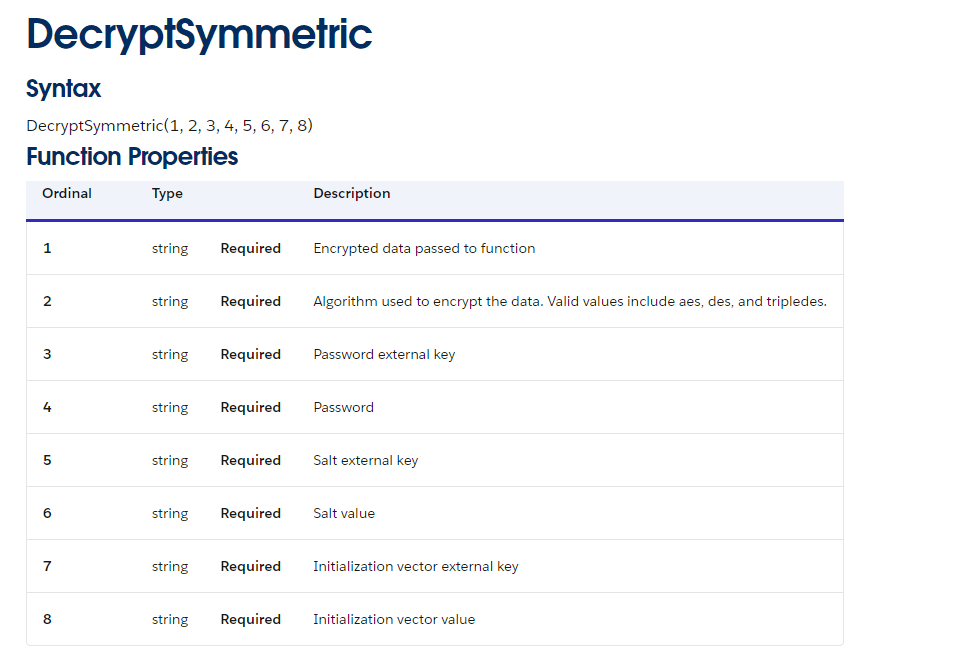Select the Required label in row 7
The height and width of the screenshot is (655, 962).
click(x=250, y=566)
